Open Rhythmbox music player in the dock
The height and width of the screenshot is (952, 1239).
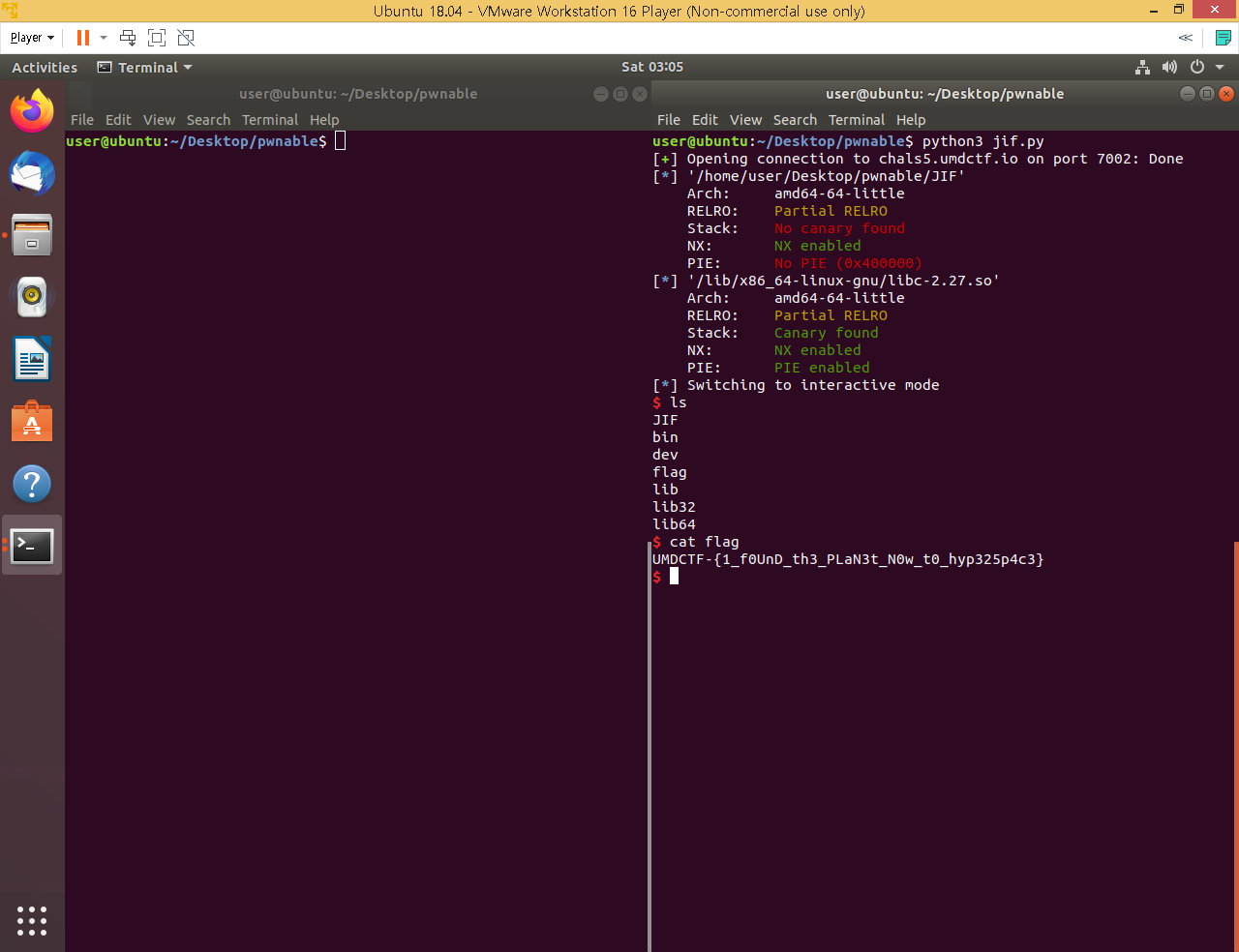(32, 297)
